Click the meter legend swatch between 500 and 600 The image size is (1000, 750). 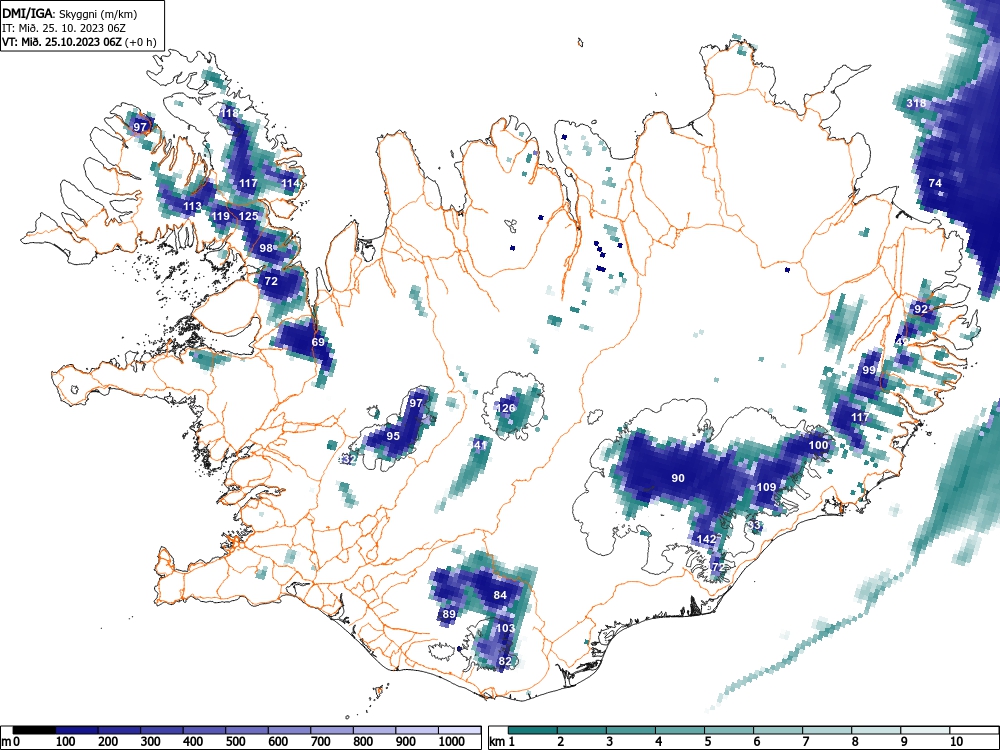pos(247,730)
